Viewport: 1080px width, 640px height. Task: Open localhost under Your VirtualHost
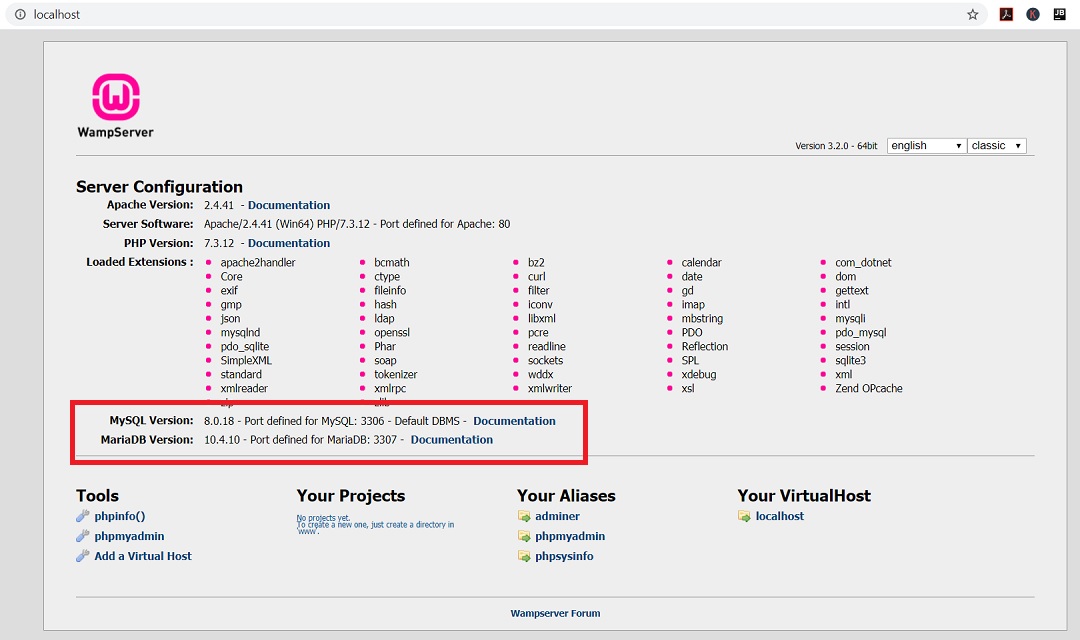pos(780,516)
